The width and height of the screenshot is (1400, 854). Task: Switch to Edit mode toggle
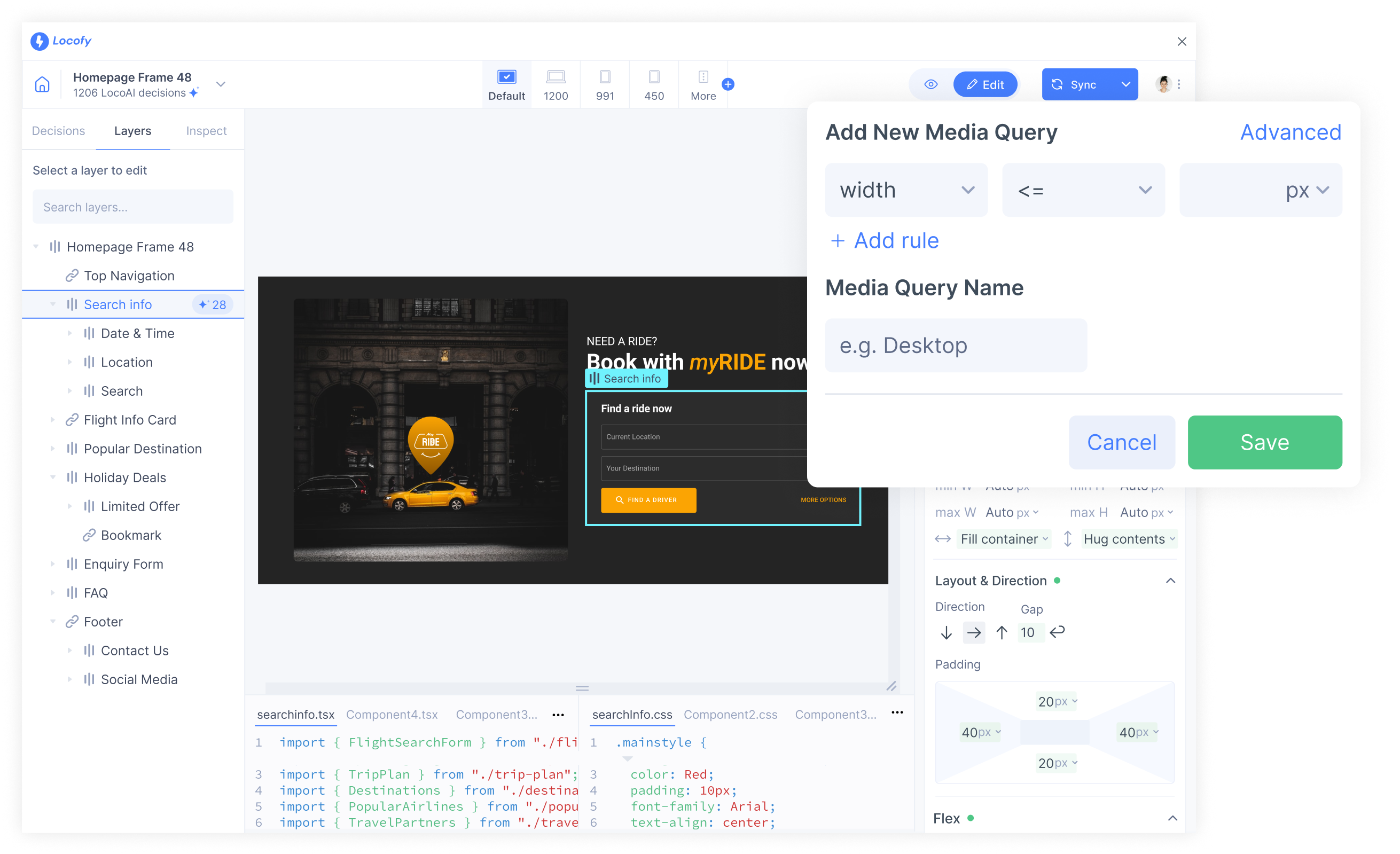pos(985,85)
